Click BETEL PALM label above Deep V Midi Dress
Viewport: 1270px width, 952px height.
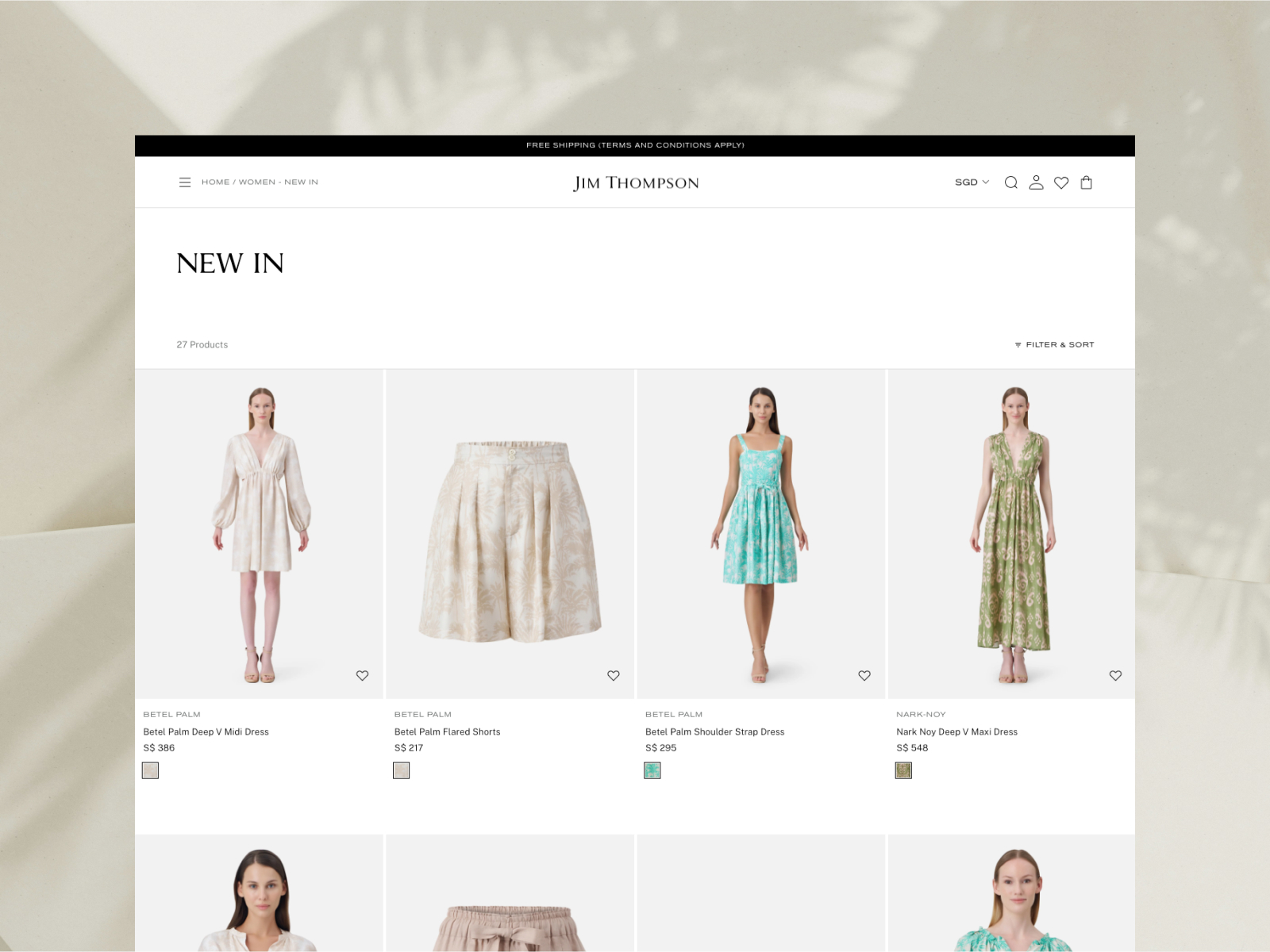point(171,715)
